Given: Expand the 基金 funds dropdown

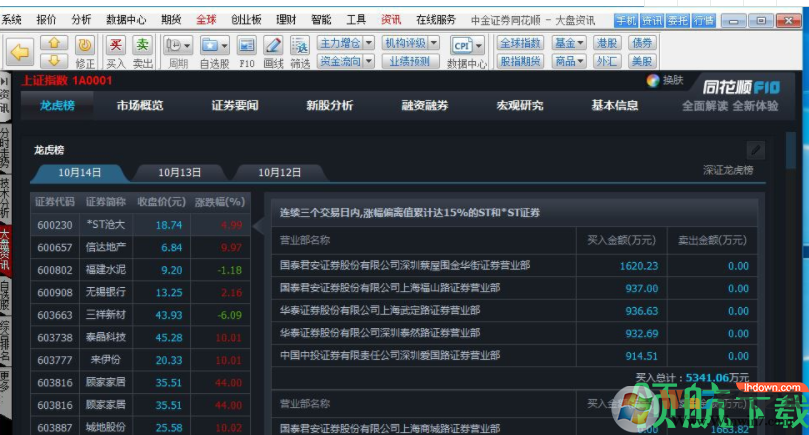Looking at the screenshot, I should [570, 43].
